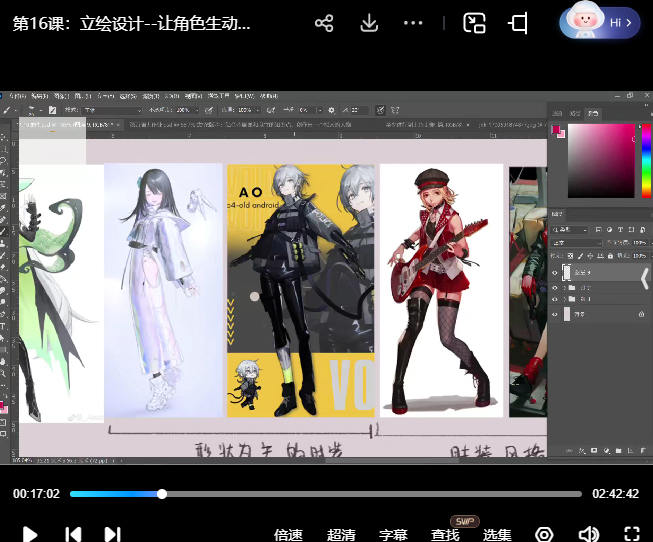Click the rainbow hue strip in color panel
653x542 pixels.
pos(646,160)
